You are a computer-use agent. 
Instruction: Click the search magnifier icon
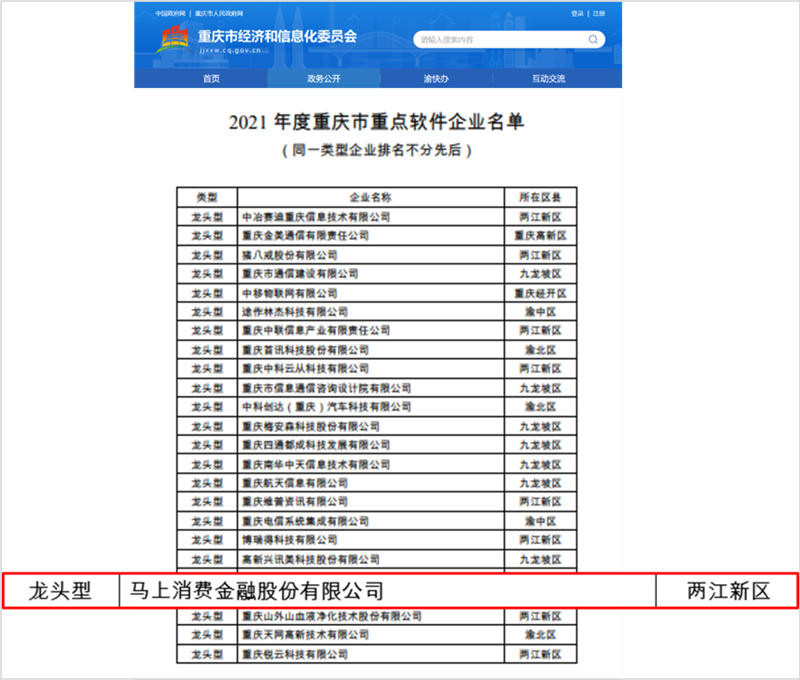tap(593, 39)
